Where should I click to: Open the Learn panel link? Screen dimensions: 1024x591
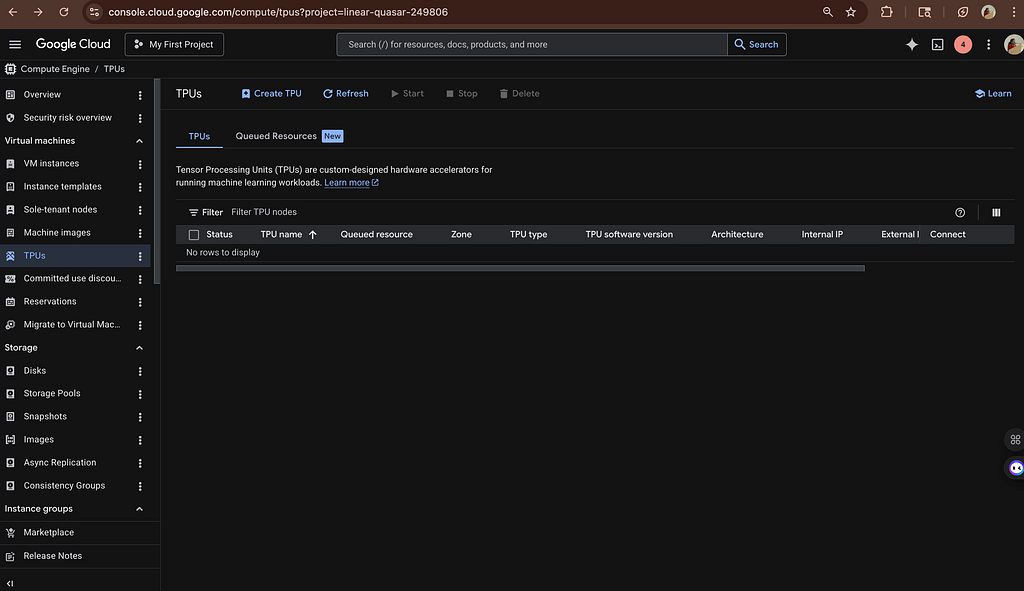point(993,93)
